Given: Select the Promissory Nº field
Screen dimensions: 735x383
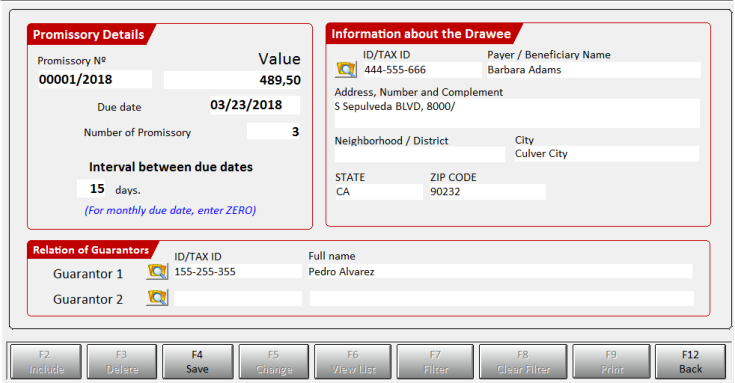Looking at the screenshot, I should pos(95,79).
